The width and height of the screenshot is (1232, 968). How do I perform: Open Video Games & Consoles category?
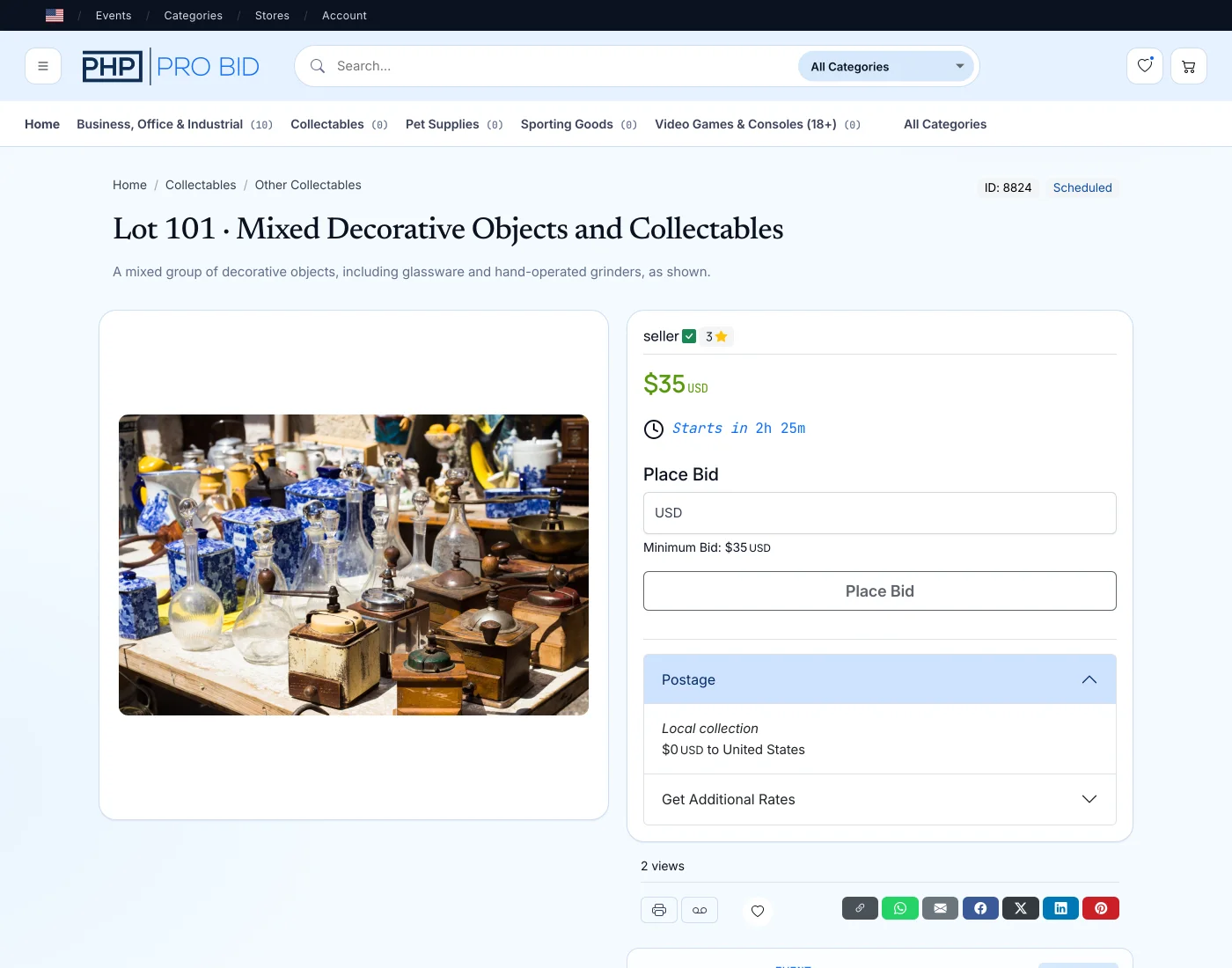[x=758, y=124]
